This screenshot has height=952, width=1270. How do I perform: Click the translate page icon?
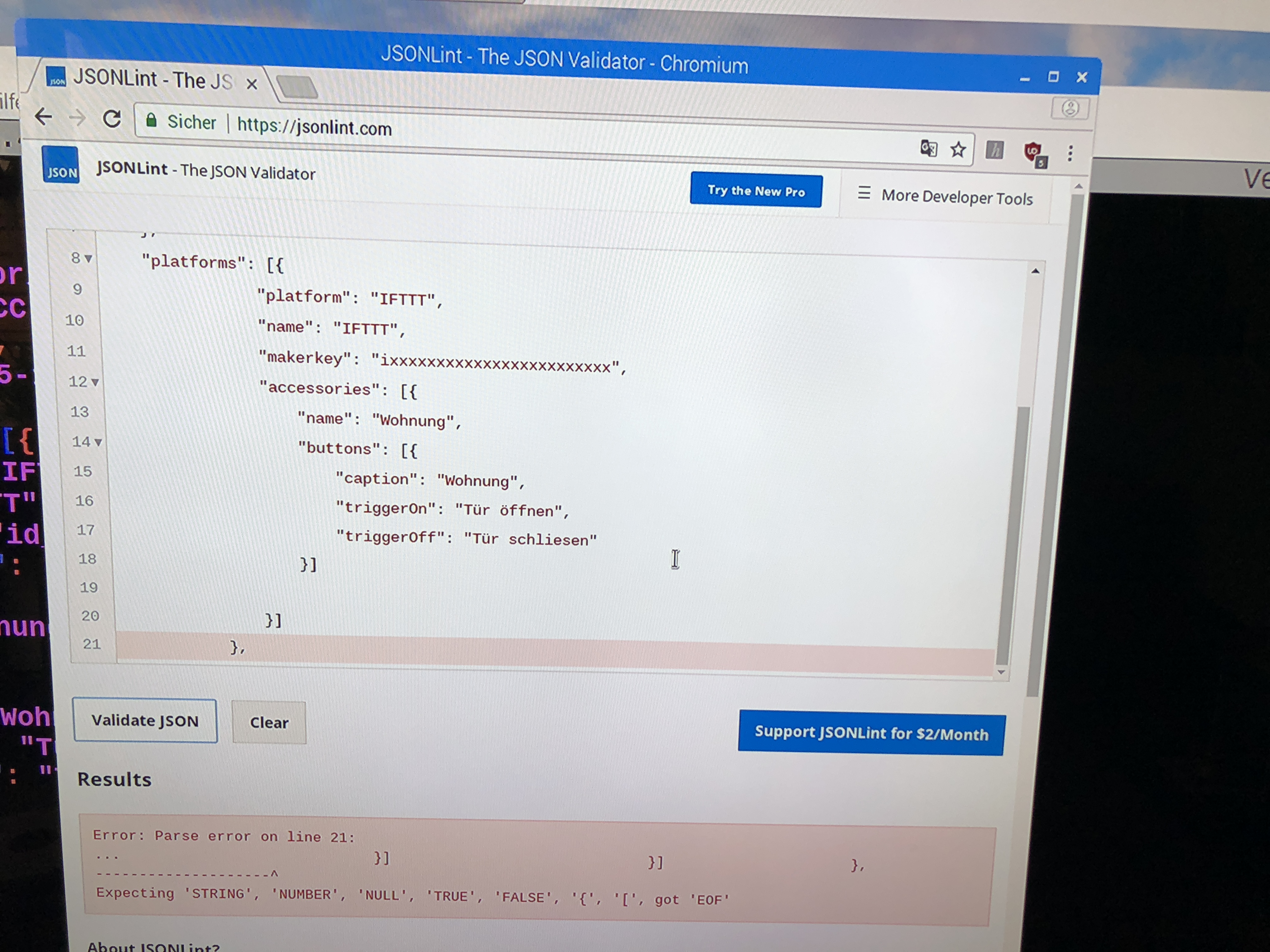point(928,149)
